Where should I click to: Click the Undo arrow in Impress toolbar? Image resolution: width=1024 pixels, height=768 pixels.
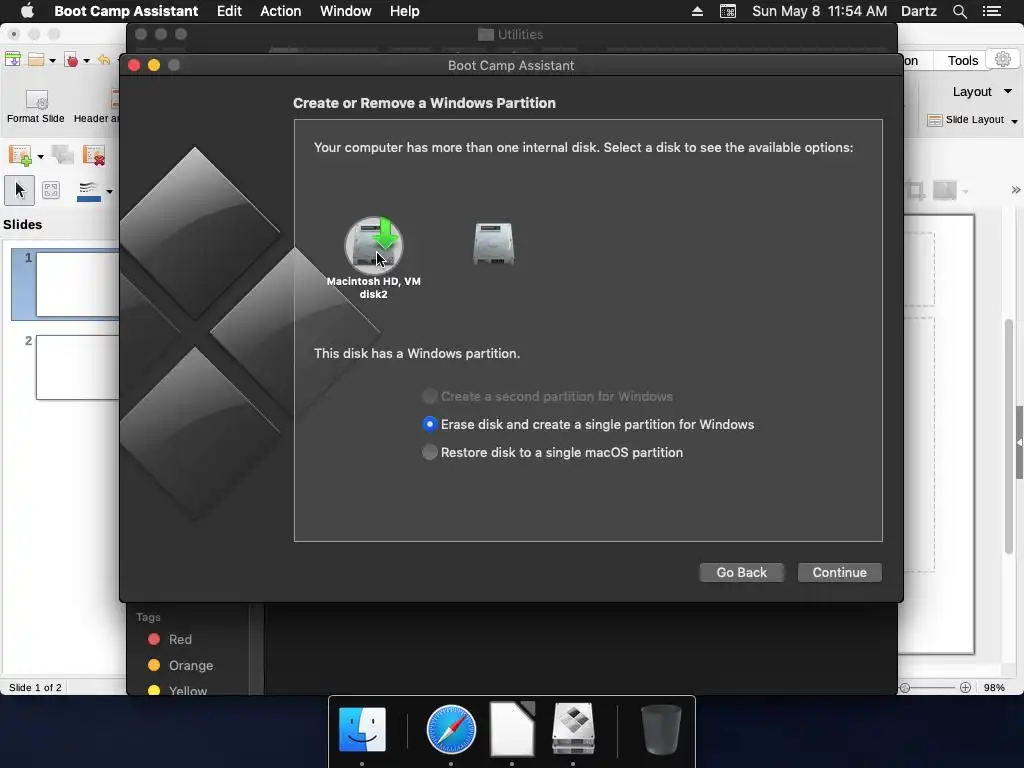point(104,60)
